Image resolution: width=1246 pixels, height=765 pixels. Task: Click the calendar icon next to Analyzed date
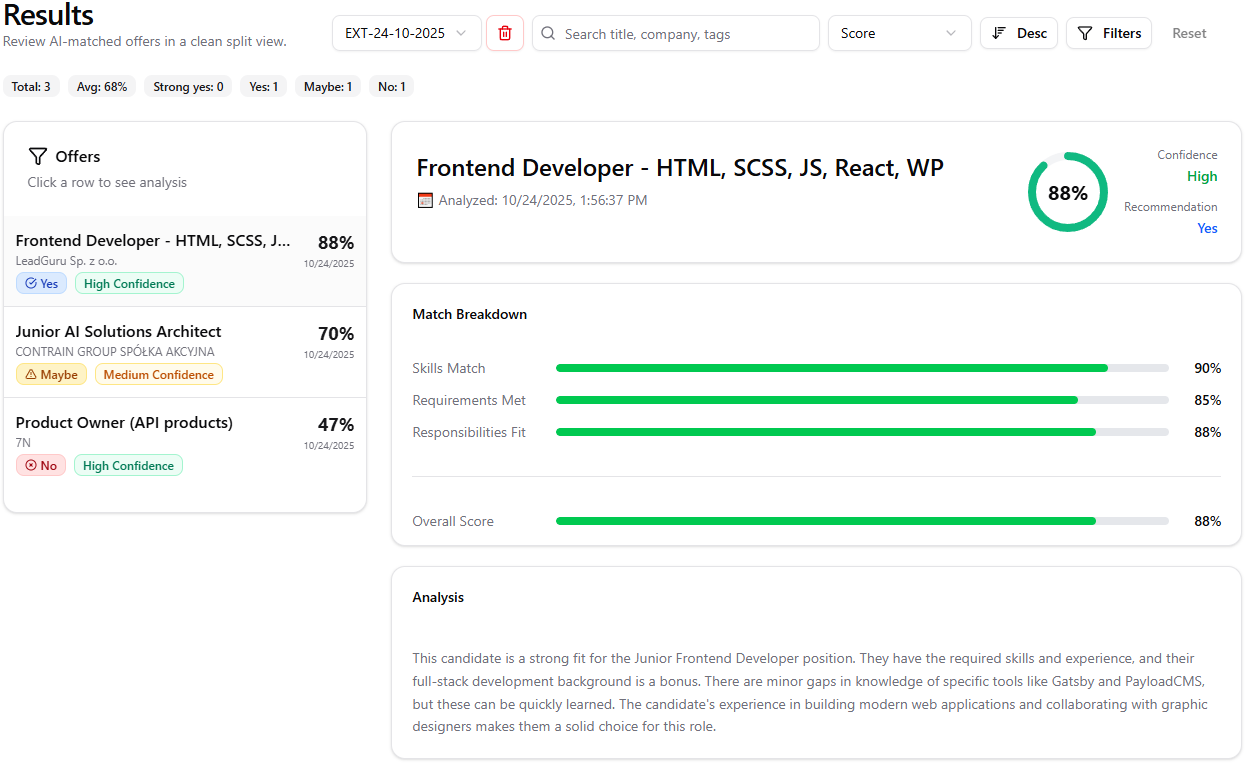coord(425,200)
